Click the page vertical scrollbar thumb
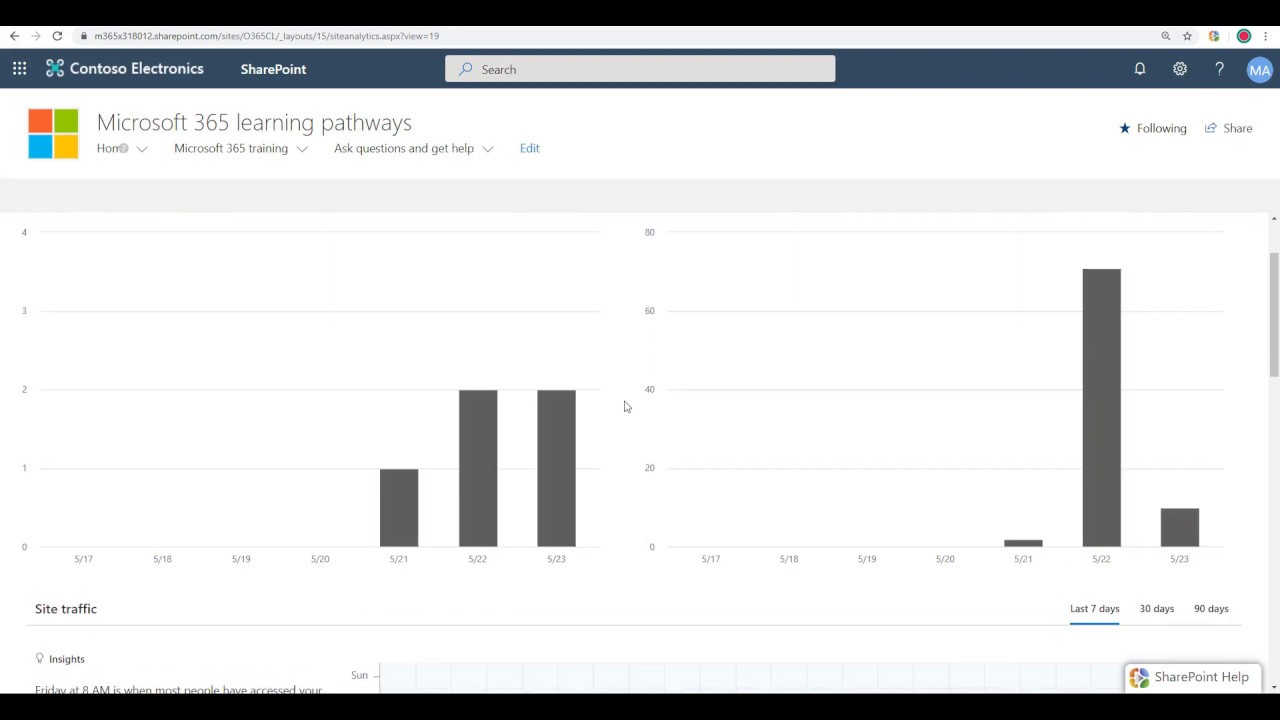The width and height of the screenshot is (1280, 720). click(x=1274, y=314)
